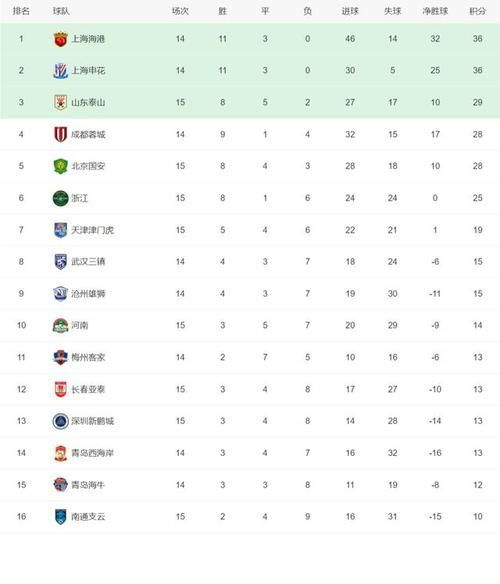The image size is (500, 584).
Task: Sort by the 净胜球 column header
Action: coord(435,12)
